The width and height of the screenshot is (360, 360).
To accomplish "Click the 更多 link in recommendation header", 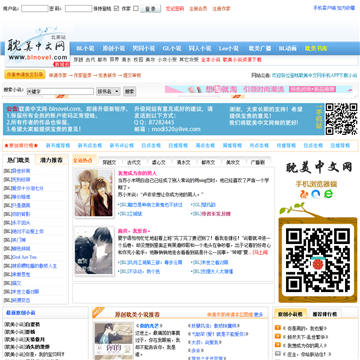I will [258, 314].
